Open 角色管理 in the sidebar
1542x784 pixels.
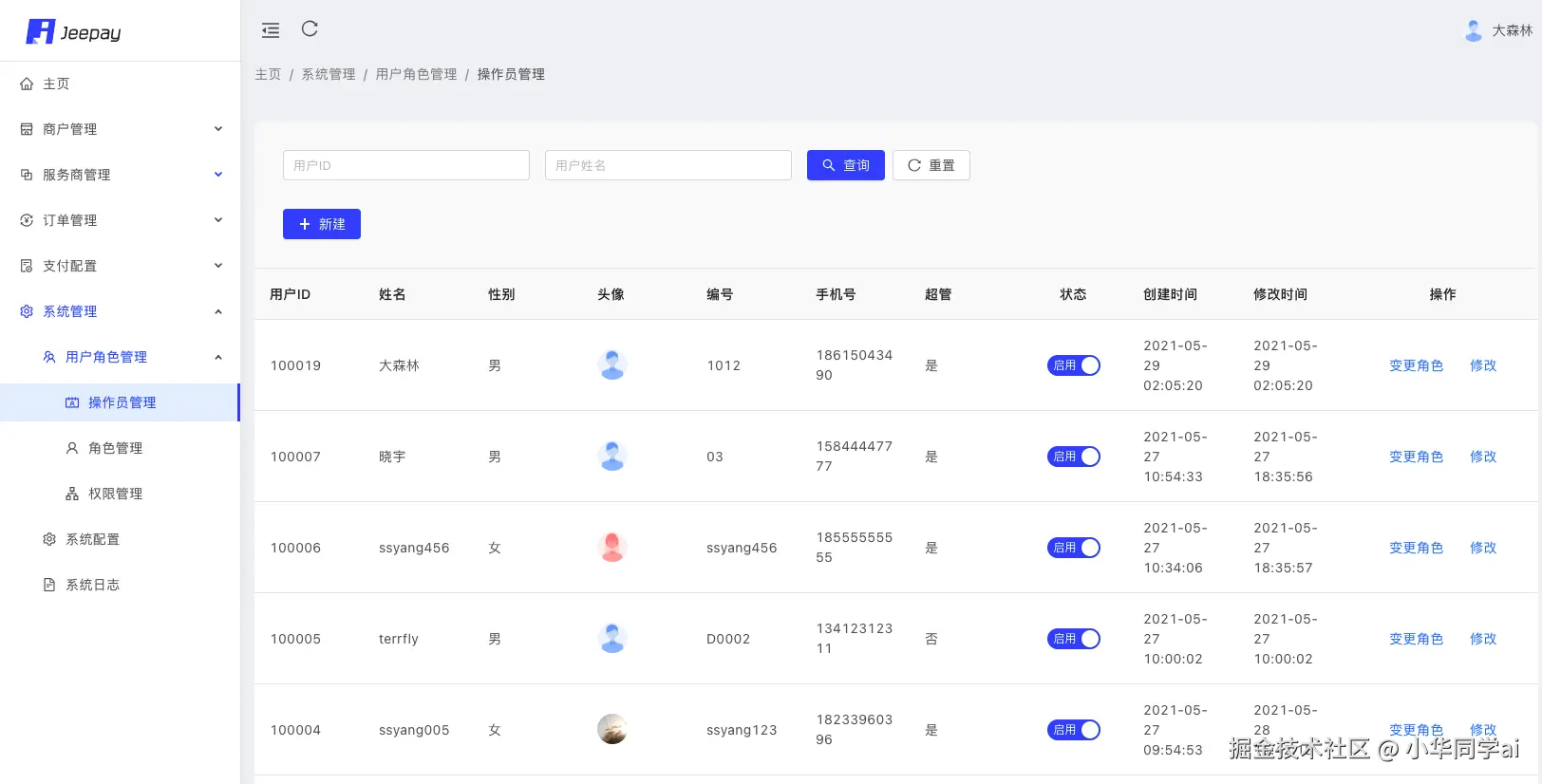click(120, 448)
